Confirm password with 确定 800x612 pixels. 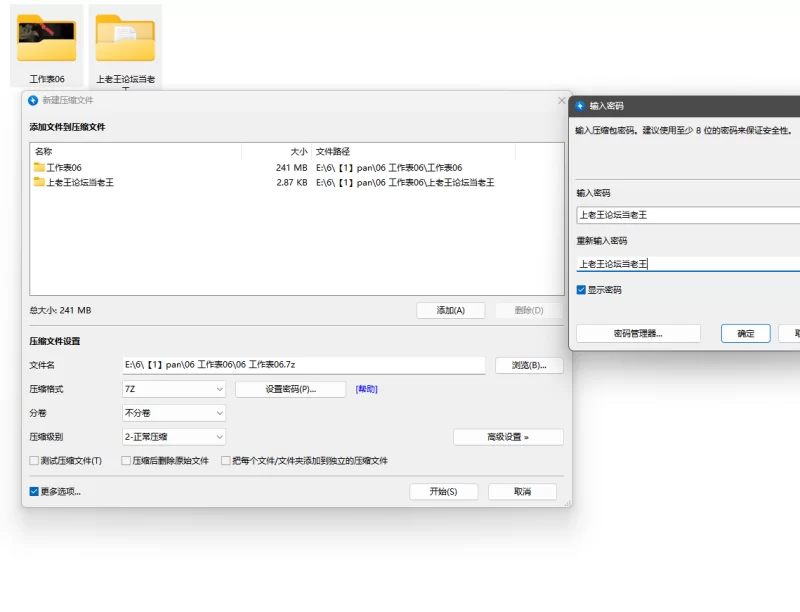pyautogui.click(x=745, y=334)
